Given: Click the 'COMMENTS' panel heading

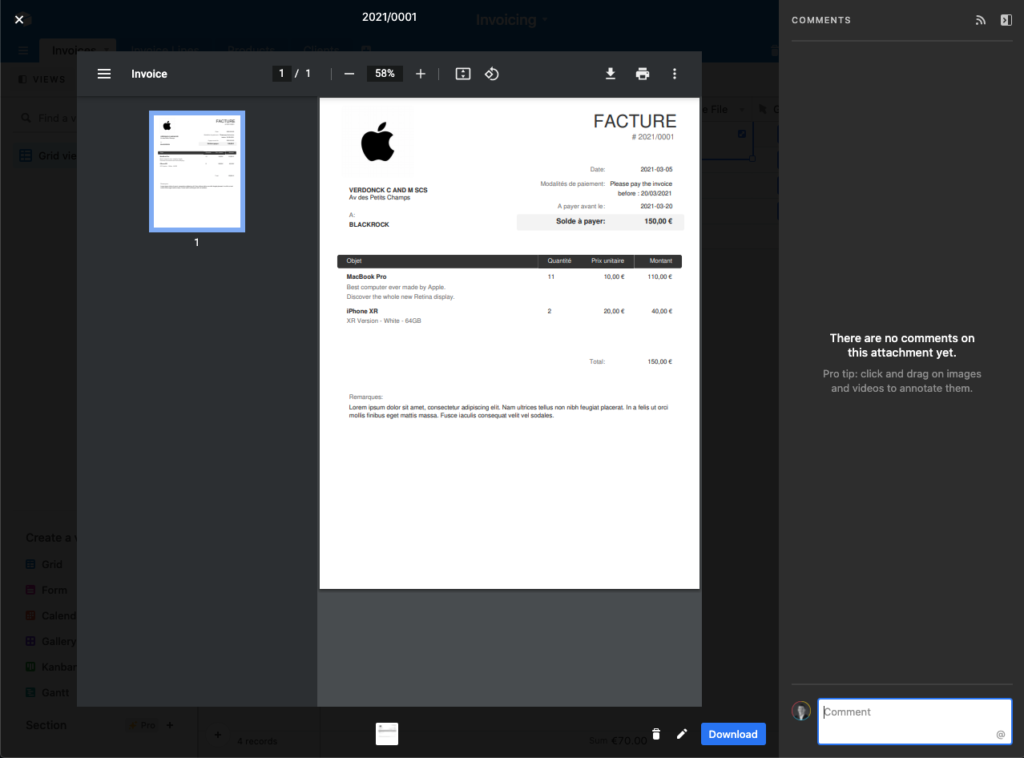Looking at the screenshot, I should click(821, 20).
